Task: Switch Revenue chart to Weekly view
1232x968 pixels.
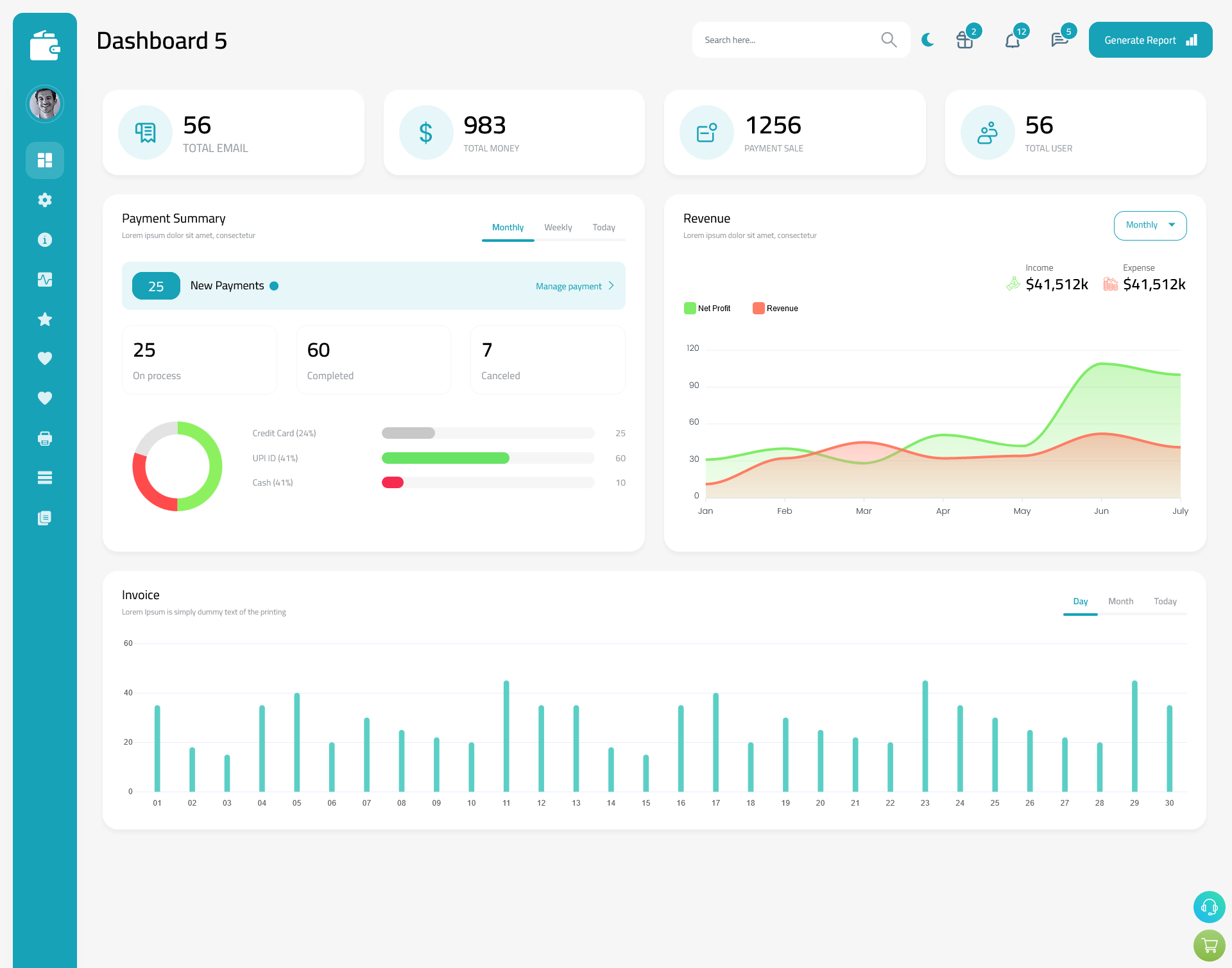Action: tap(1150, 224)
